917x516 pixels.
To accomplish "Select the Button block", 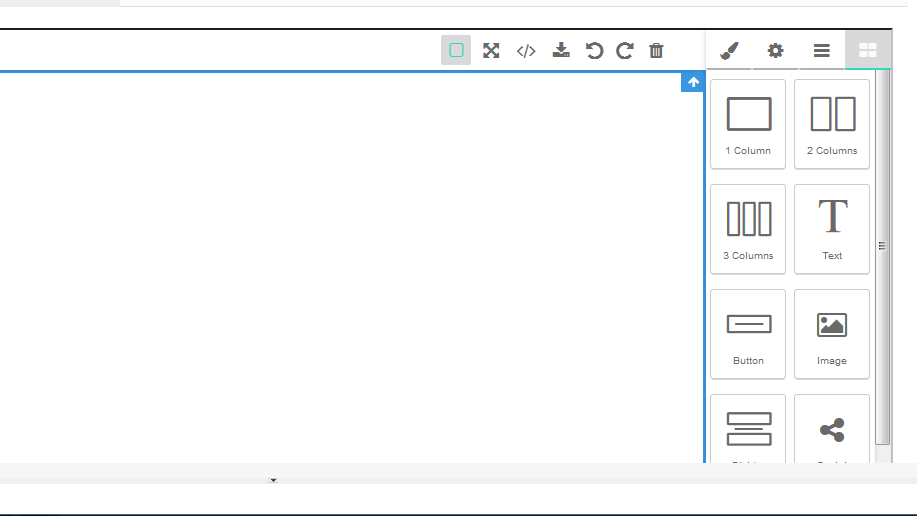I will pyautogui.click(x=748, y=334).
